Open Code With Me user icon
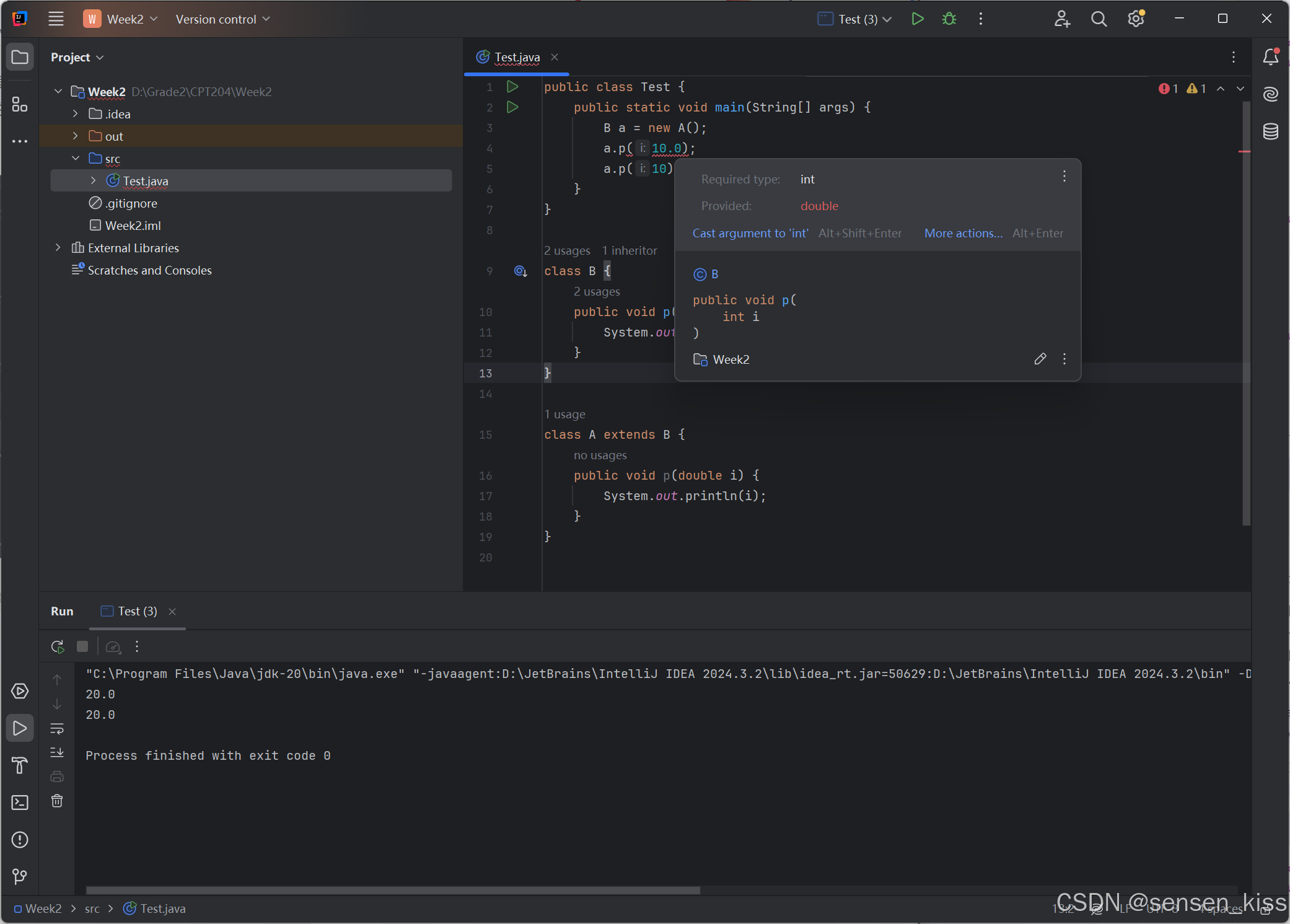This screenshot has height=924, width=1290. (1062, 19)
